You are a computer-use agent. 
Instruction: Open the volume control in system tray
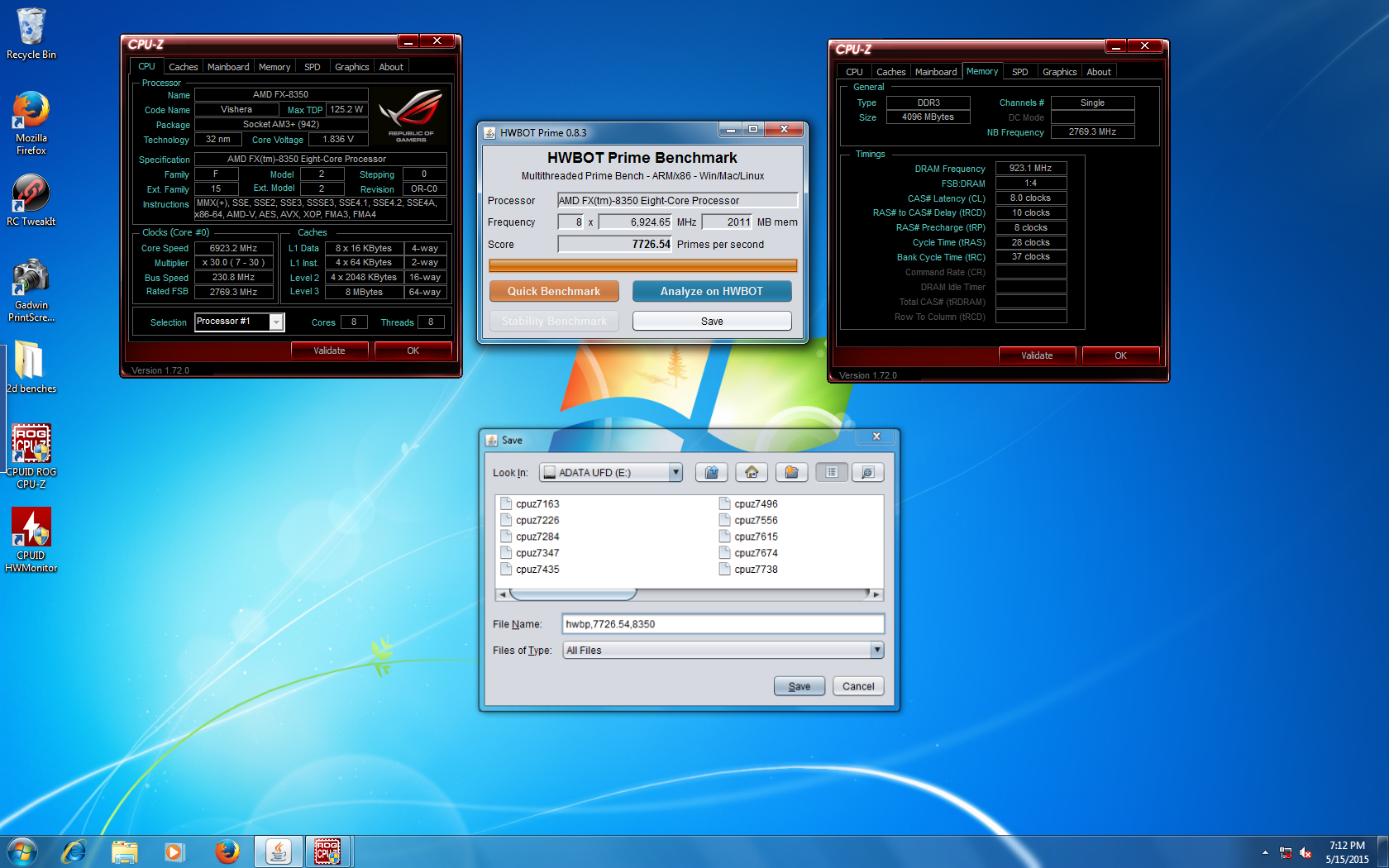(x=1305, y=852)
